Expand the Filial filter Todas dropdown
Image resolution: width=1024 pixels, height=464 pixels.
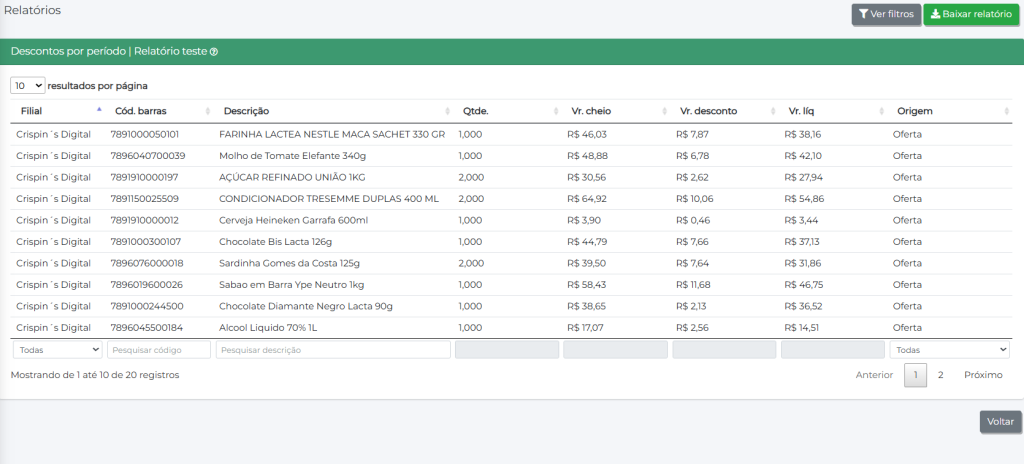click(57, 350)
